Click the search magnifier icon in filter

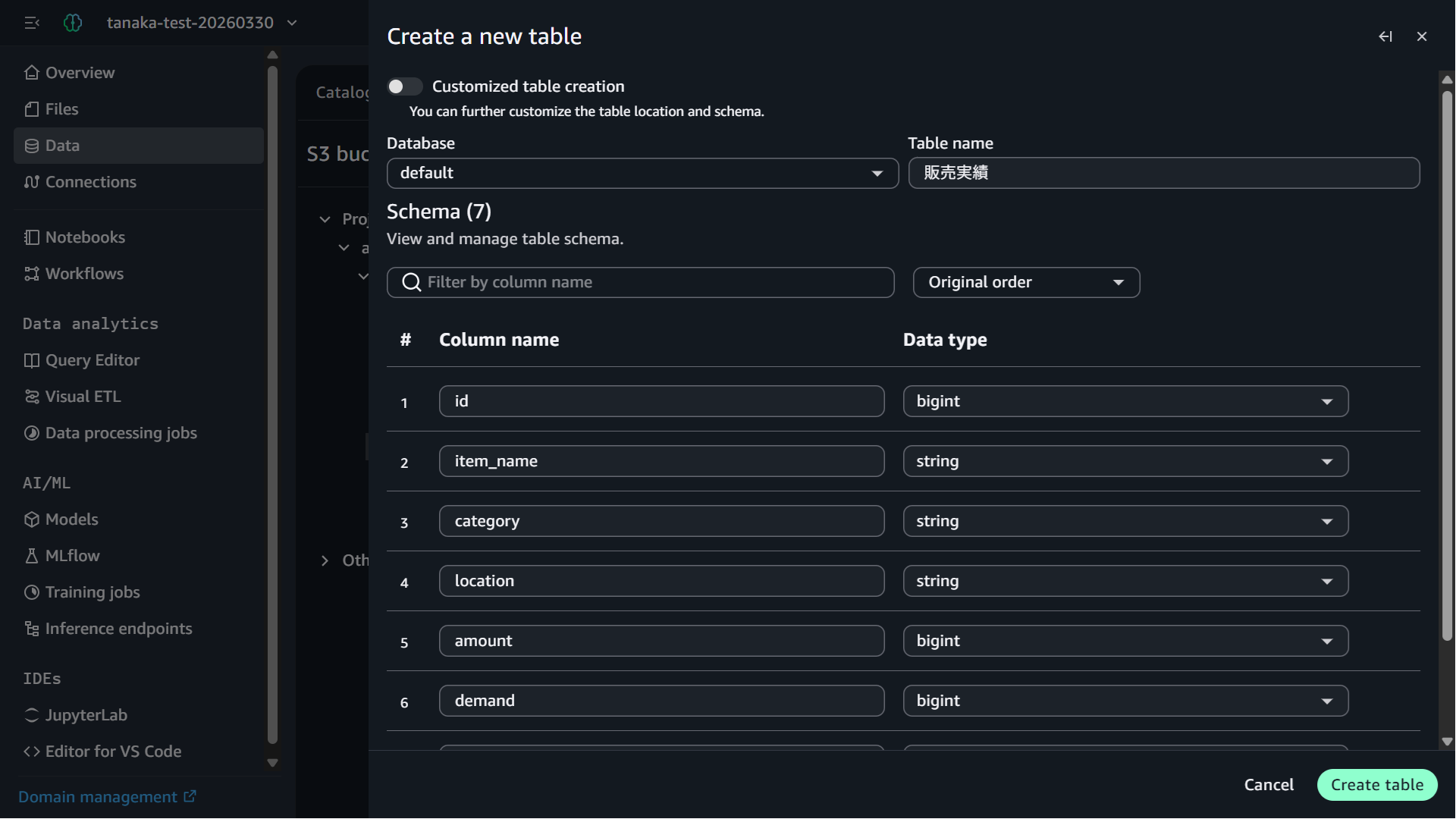(x=412, y=282)
